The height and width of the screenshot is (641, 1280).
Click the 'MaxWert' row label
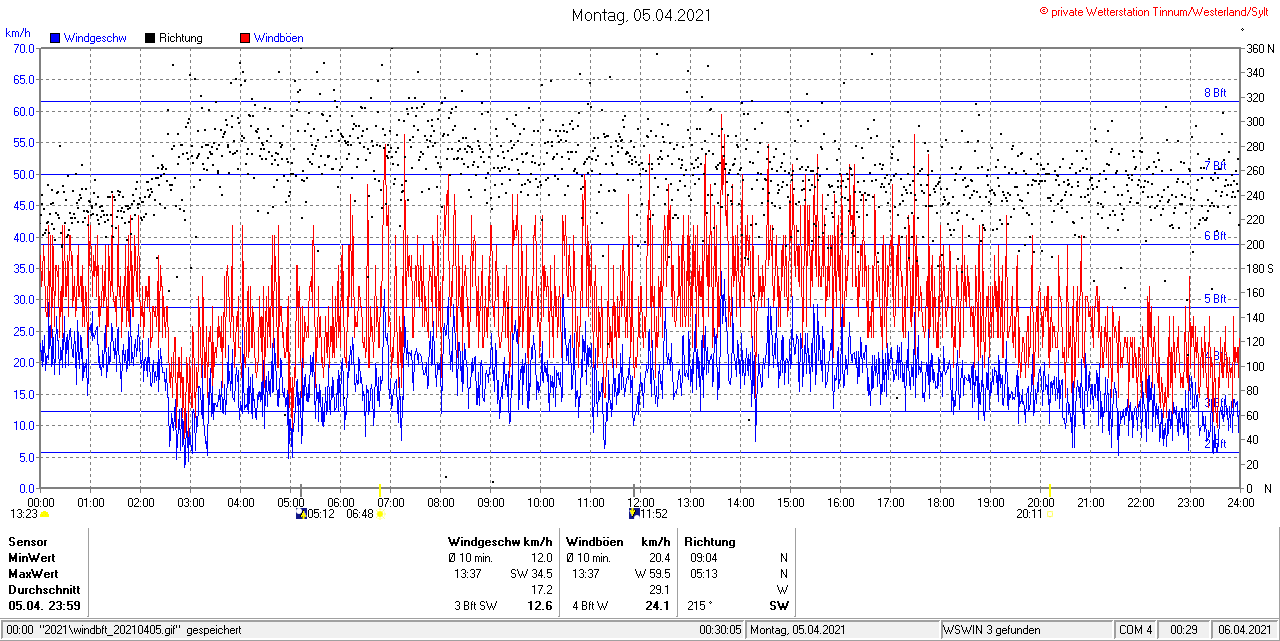pos(33,574)
